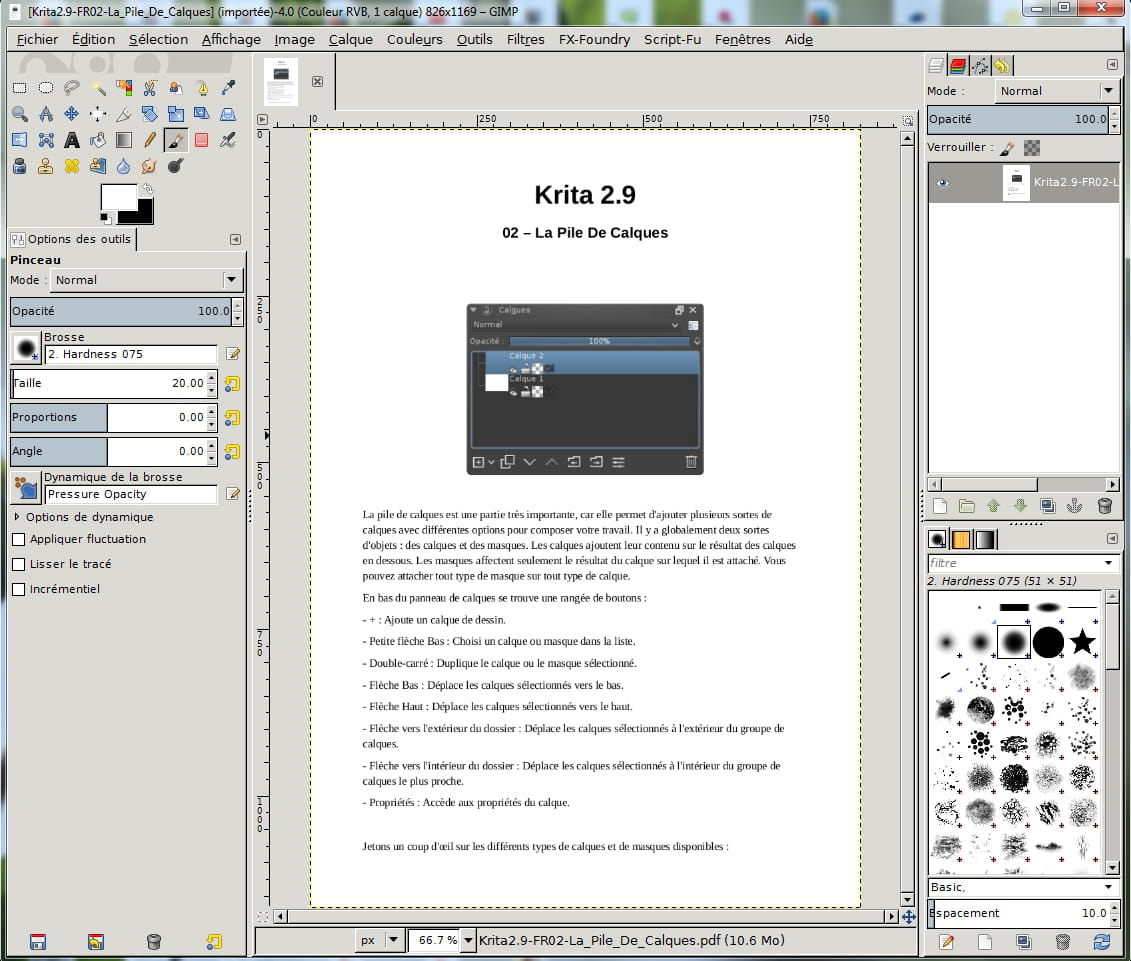Image resolution: width=1131 pixels, height=961 pixels.
Task: Toggle link beside the Angle slider
Action: [x=232, y=452]
